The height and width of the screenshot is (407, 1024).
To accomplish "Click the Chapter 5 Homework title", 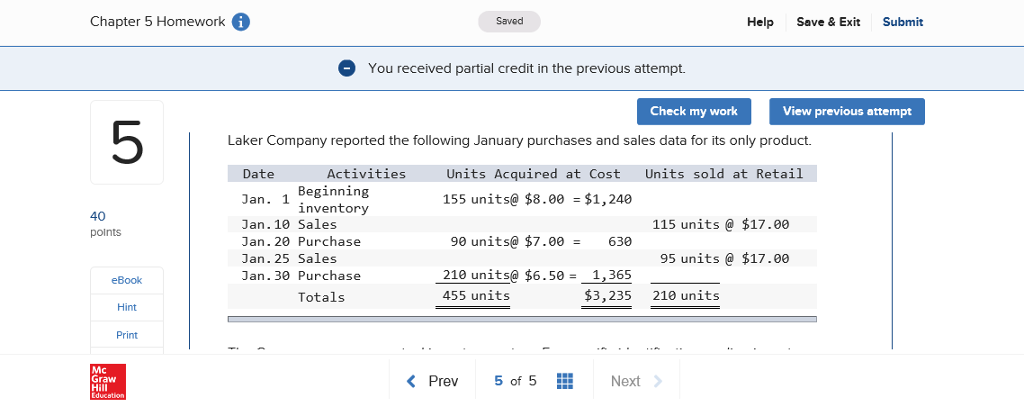I will click(157, 22).
